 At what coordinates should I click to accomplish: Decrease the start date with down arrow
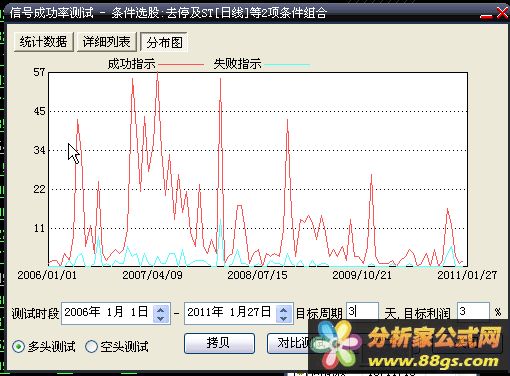point(160,318)
